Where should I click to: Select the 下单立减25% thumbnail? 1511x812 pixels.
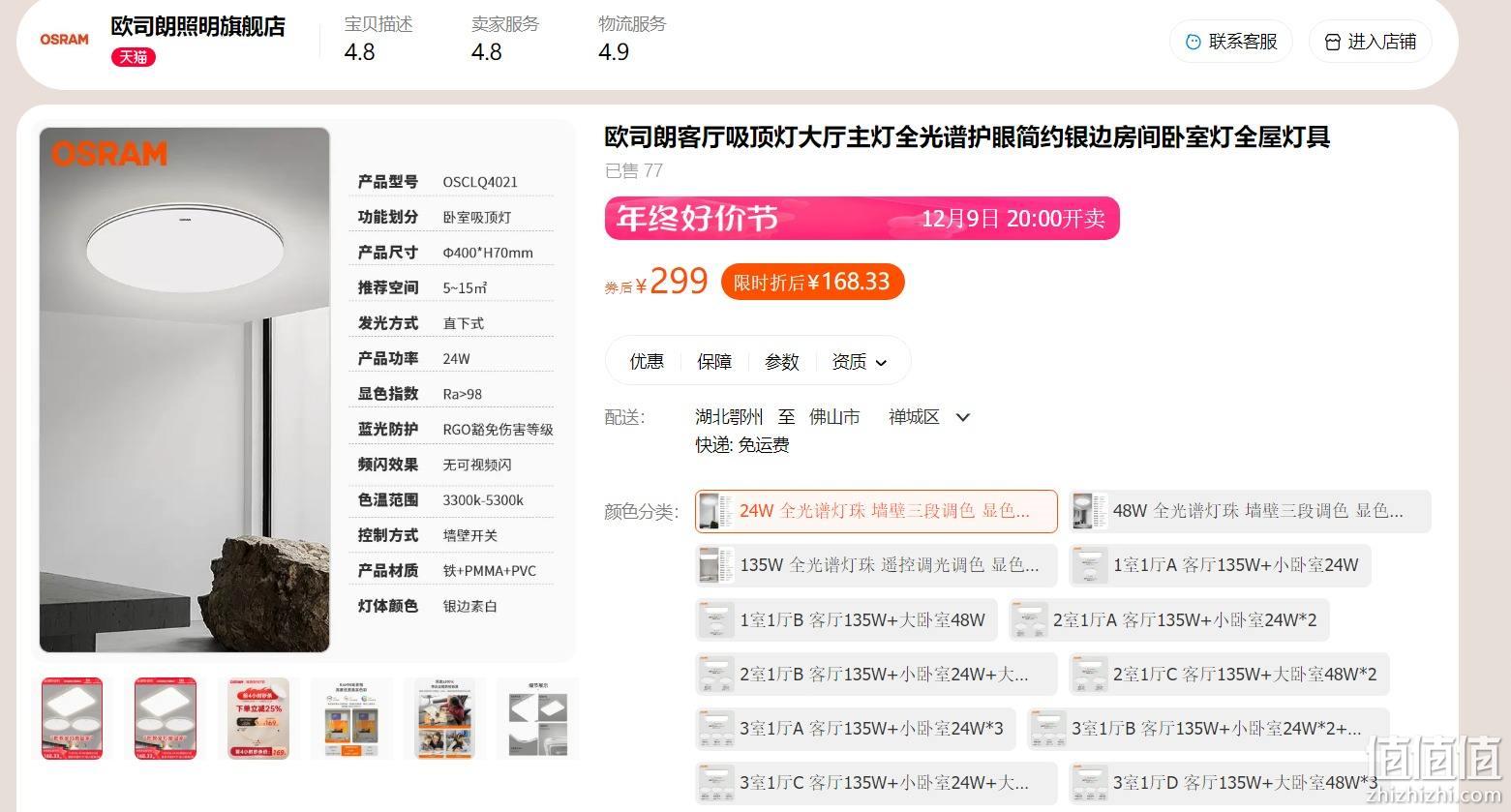258,718
